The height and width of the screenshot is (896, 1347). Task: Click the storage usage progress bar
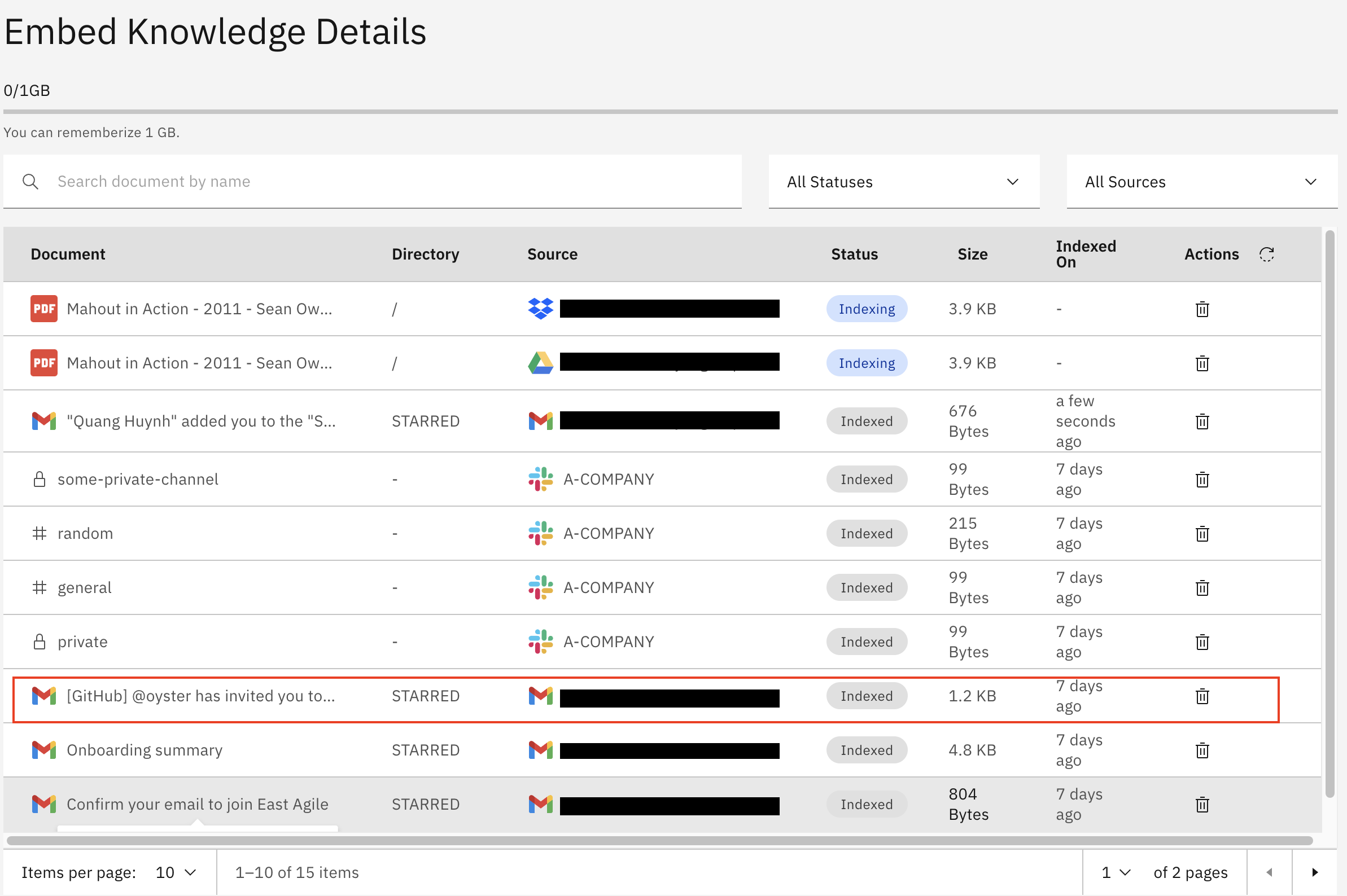point(673,111)
